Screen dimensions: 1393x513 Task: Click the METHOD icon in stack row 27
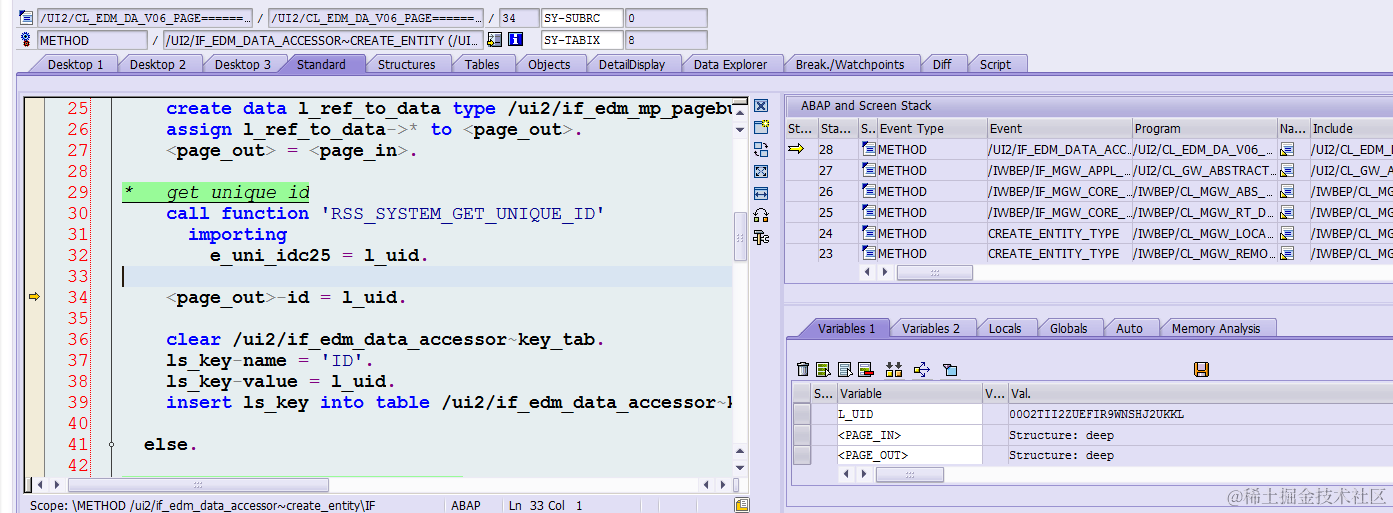pos(868,170)
